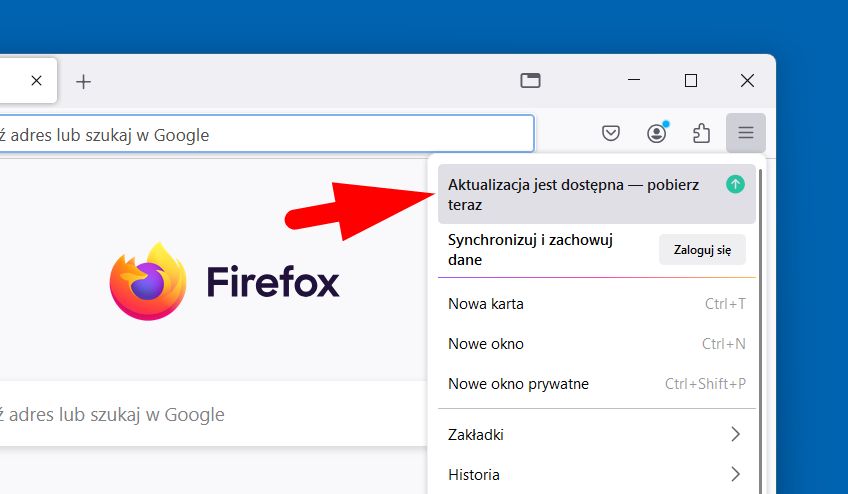Click the 'Zaloguj się' button
This screenshot has width=848, height=494.
click(702, 249)
